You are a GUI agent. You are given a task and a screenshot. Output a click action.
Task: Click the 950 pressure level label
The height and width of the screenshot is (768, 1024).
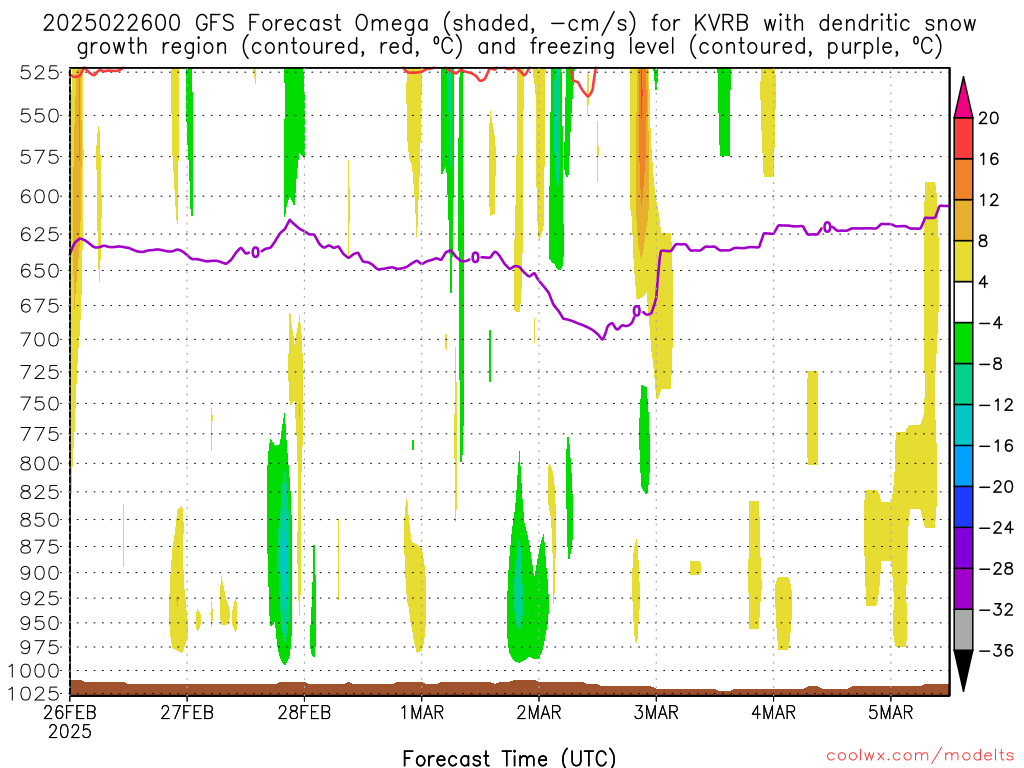pos(40,623)
